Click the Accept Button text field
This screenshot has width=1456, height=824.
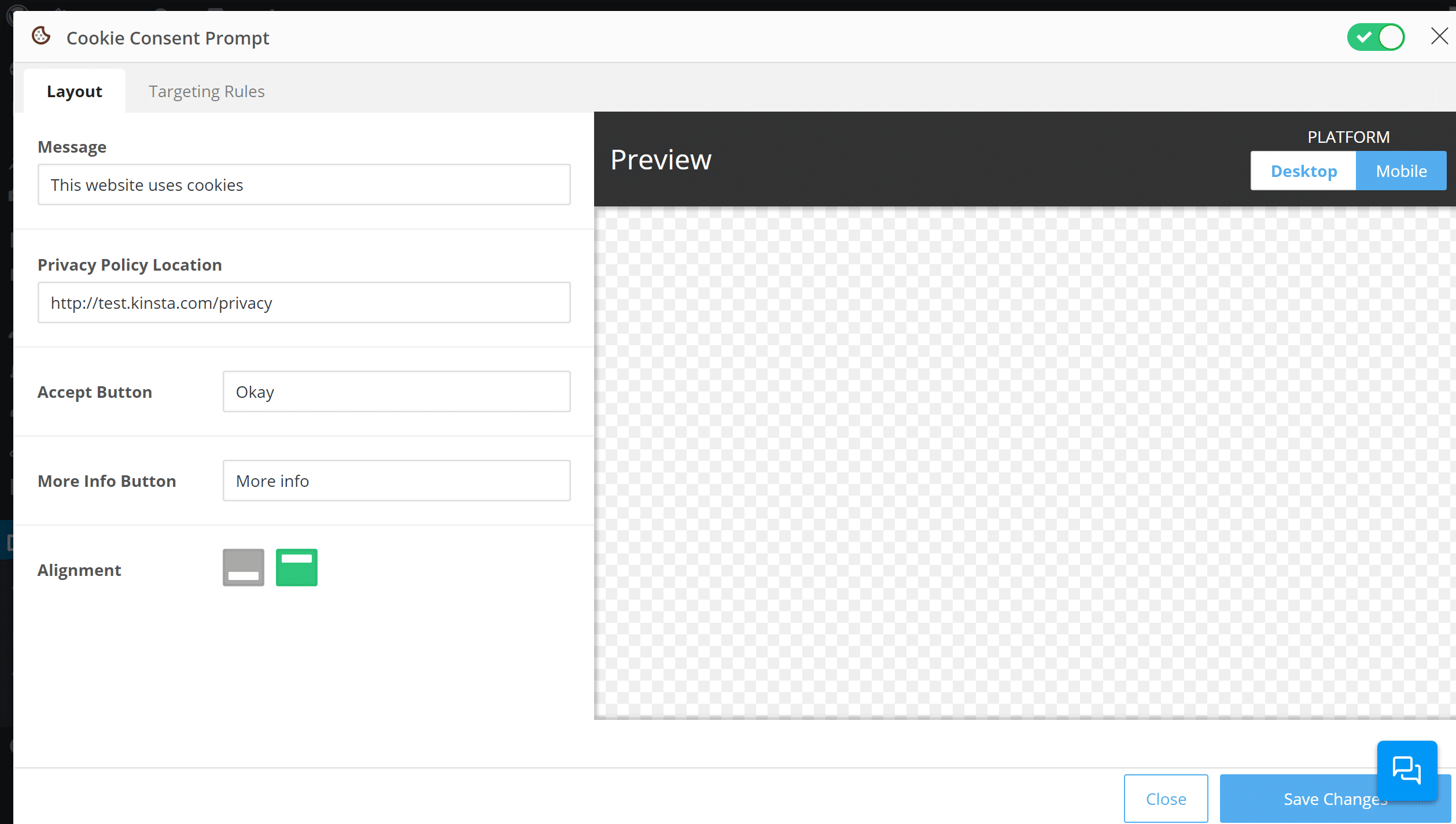coord(396,392)
